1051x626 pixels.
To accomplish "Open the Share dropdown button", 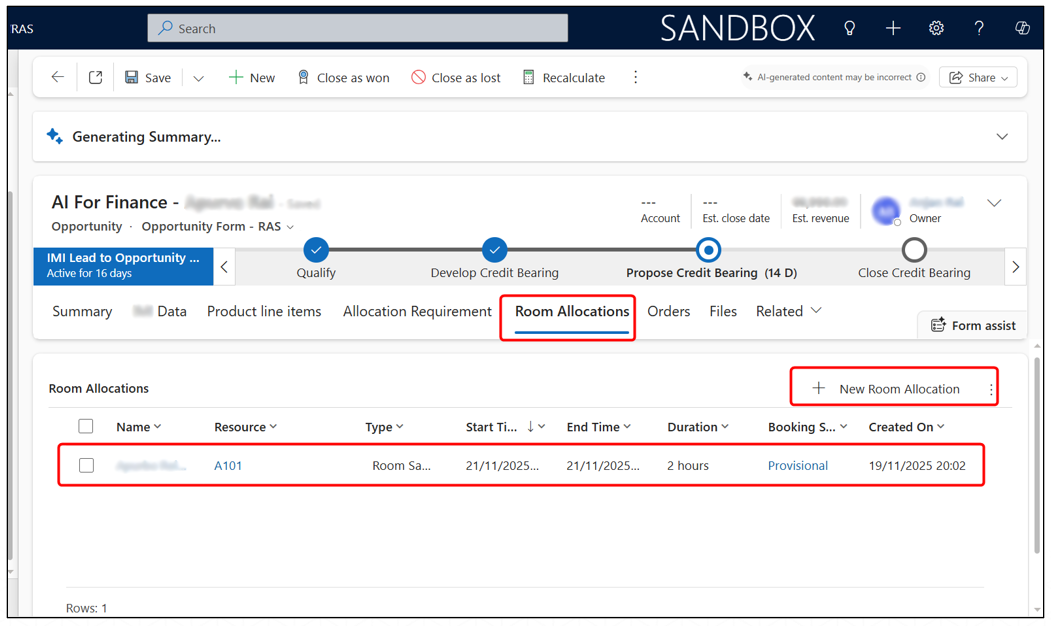I will click(978, 77).
